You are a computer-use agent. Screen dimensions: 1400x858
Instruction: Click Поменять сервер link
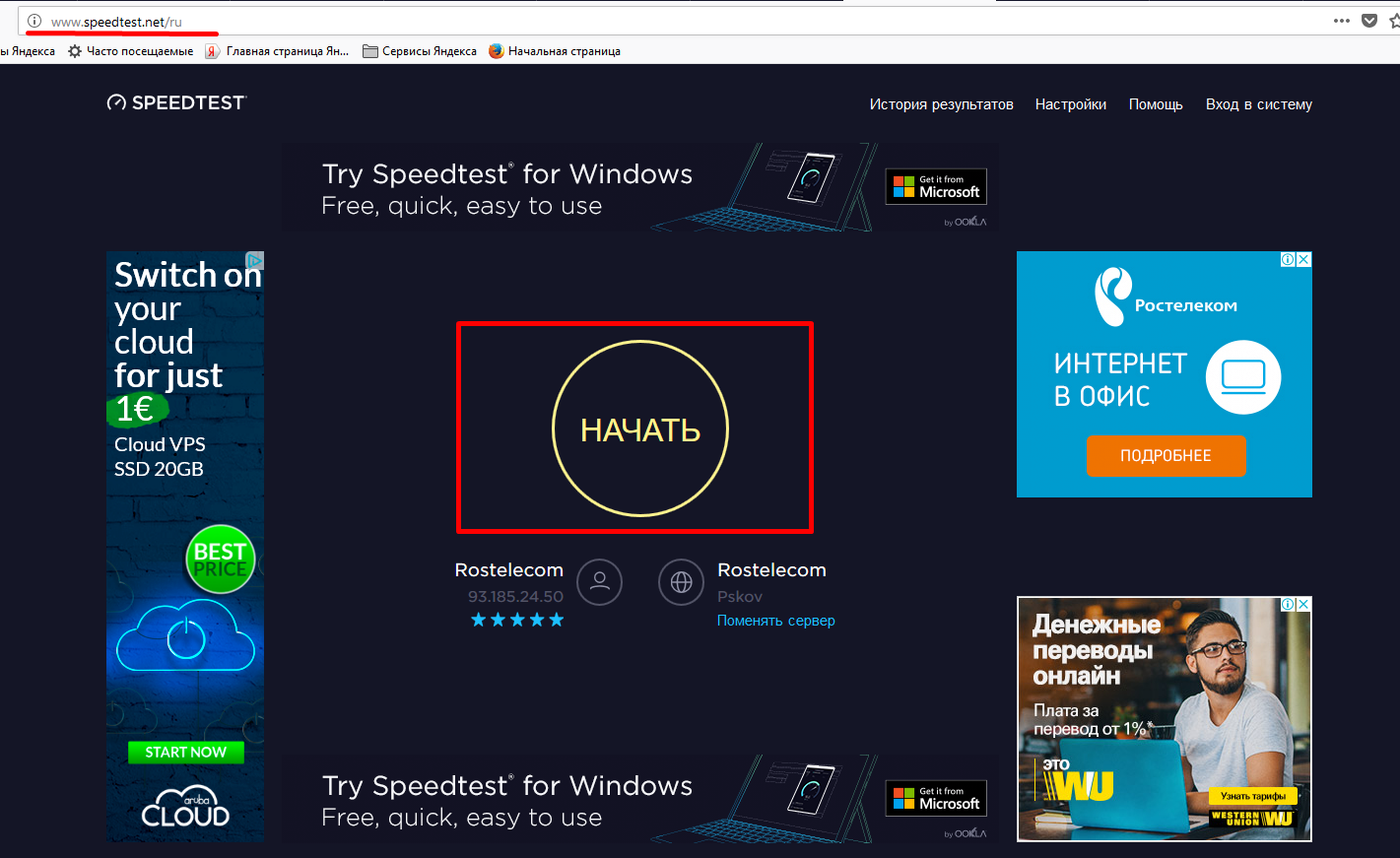point(775,621)
